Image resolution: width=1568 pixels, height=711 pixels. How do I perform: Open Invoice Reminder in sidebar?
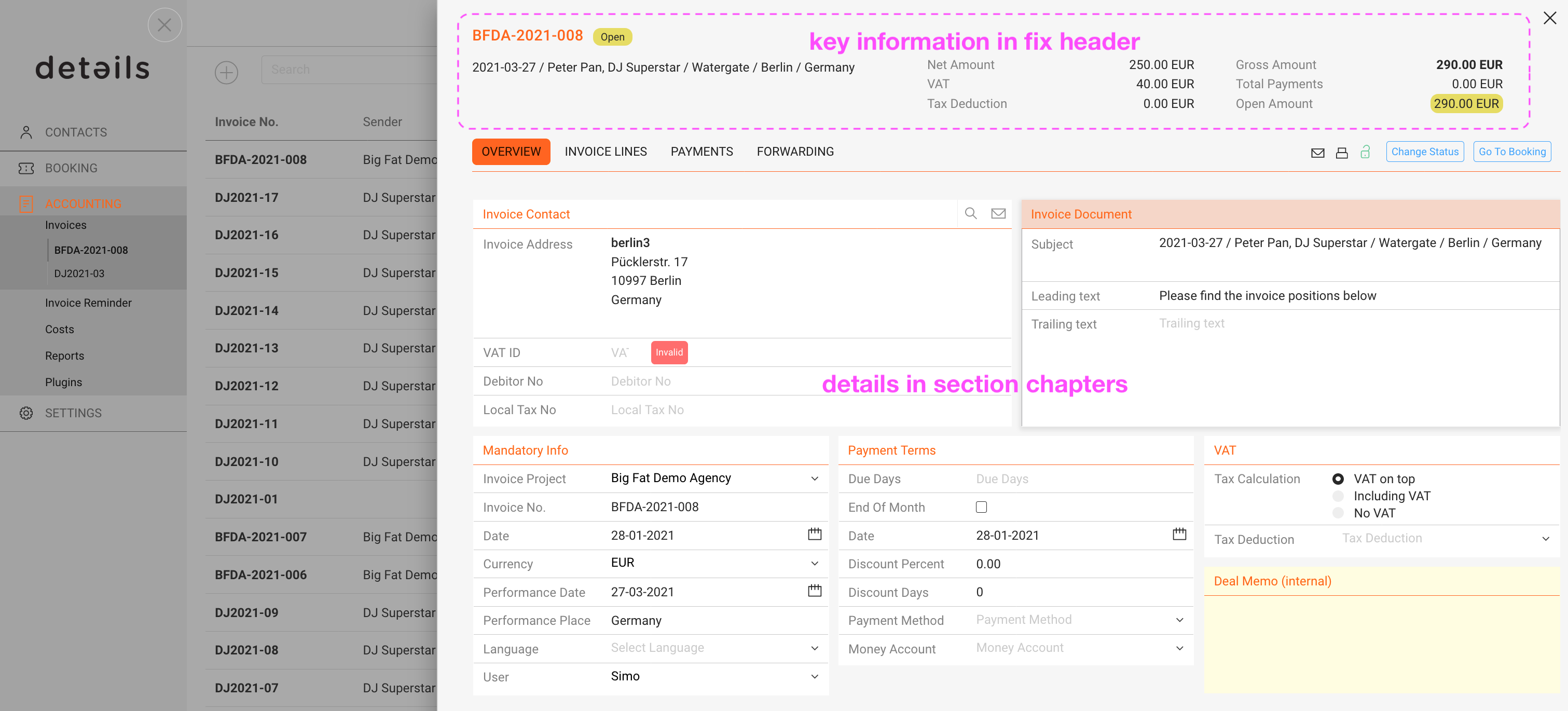pos(88,303)
